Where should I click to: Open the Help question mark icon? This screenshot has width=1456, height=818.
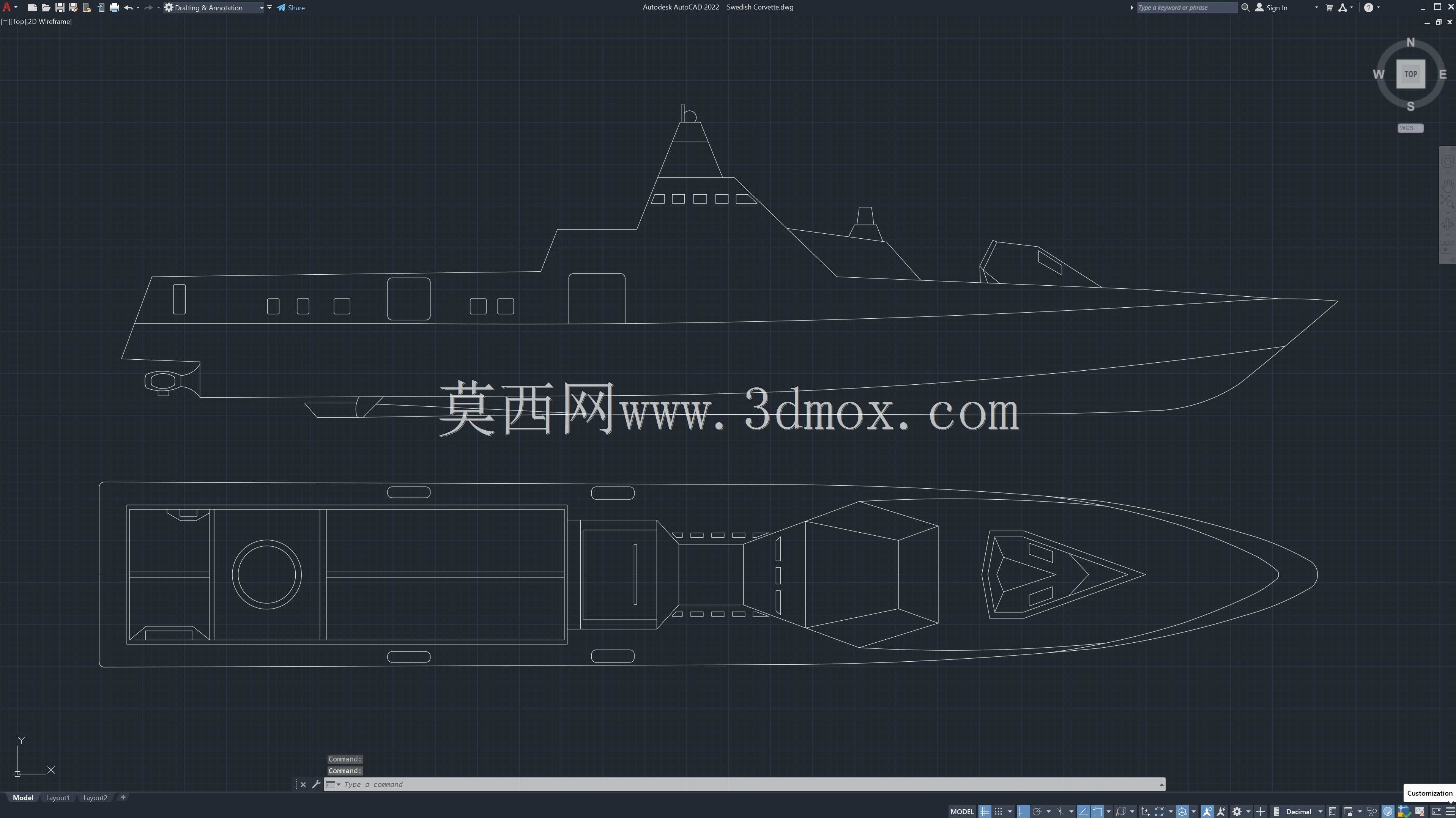[x=1368, y=8]
